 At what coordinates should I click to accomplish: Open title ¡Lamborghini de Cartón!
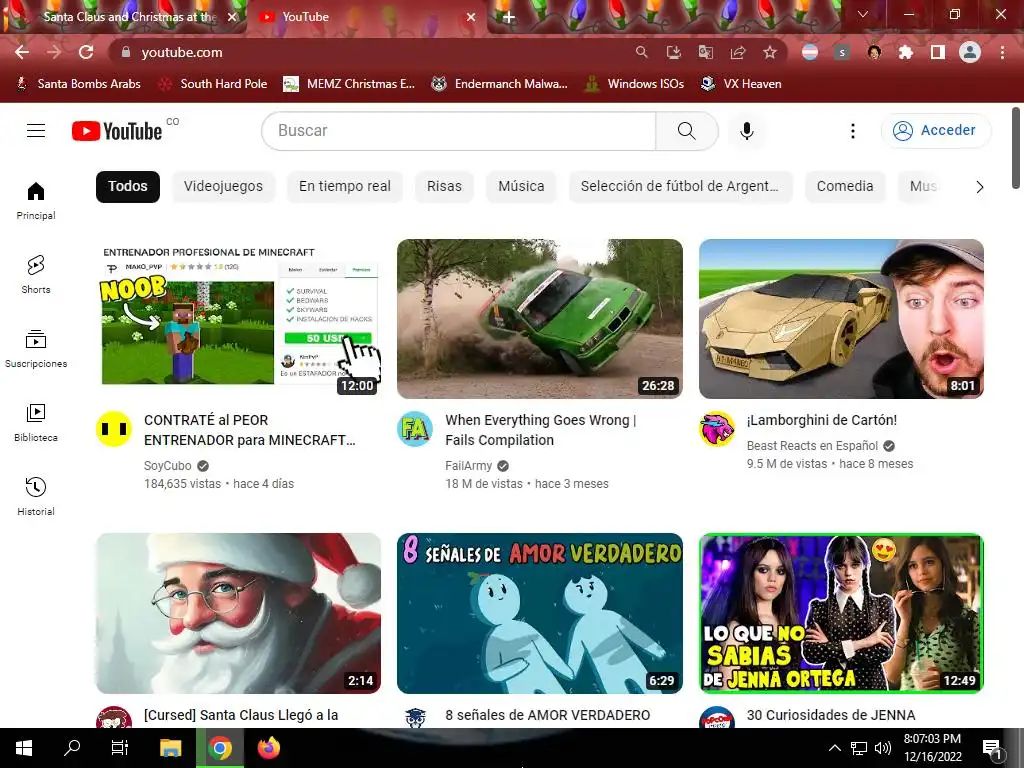pyautogui.click(x=822, y=420)
